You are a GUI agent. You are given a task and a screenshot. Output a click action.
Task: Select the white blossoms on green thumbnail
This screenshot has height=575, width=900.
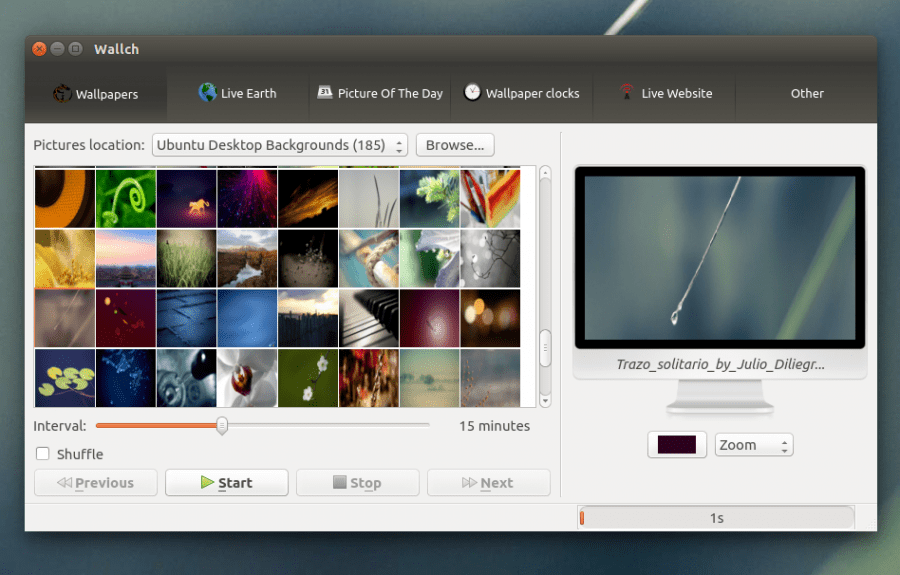(308, 378)
